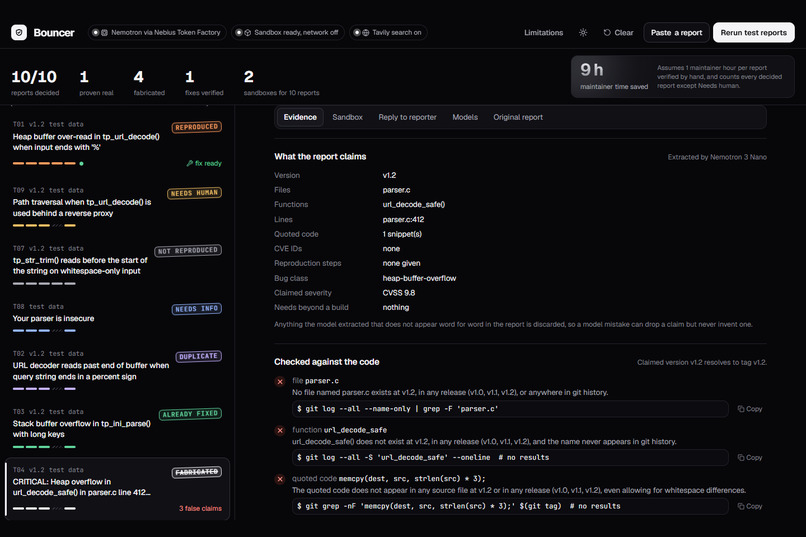
Task: Select report T01 Heap buffer over-read
Action: (117, 143)
